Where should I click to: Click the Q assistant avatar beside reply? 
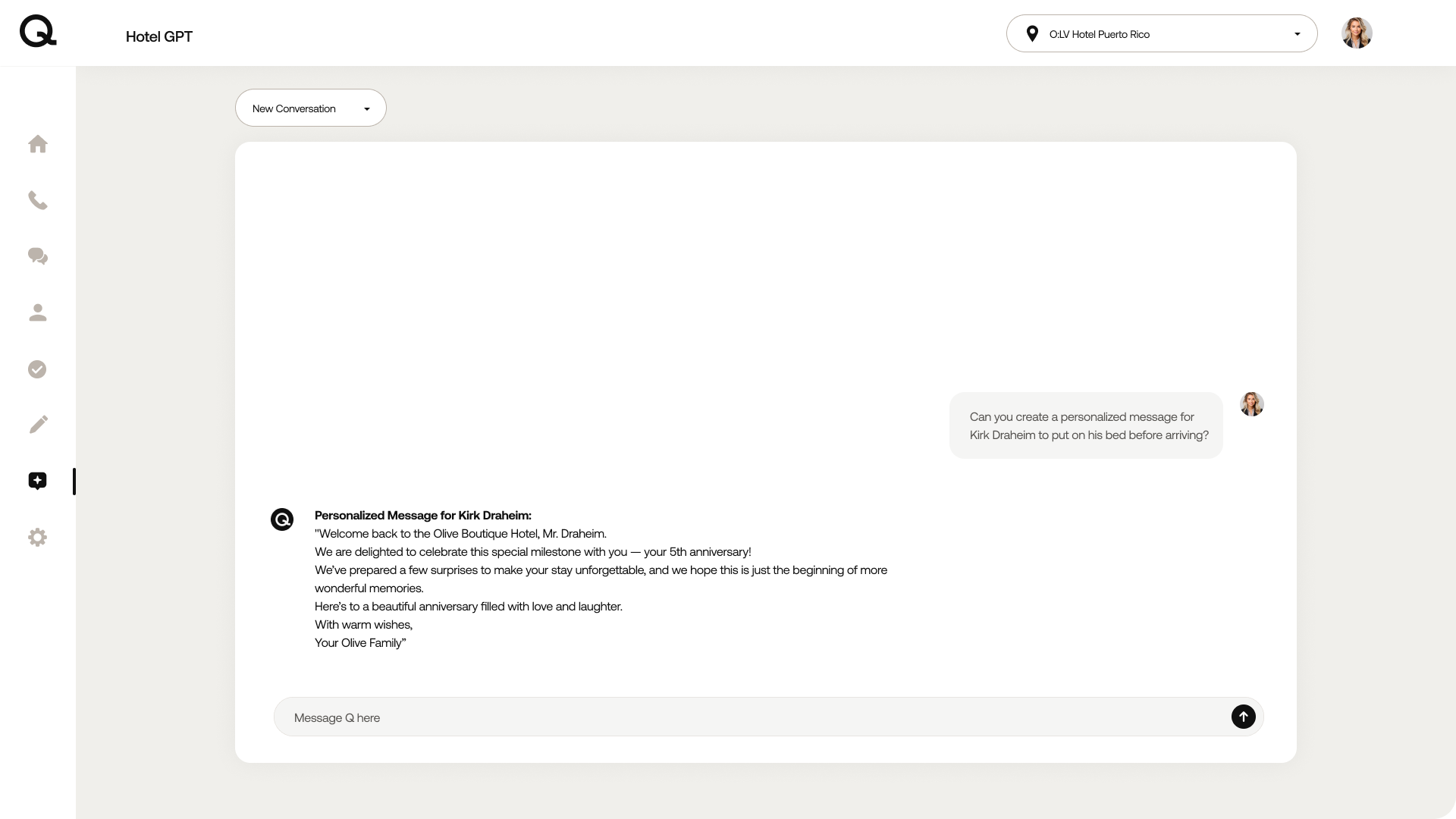(282, 519)
